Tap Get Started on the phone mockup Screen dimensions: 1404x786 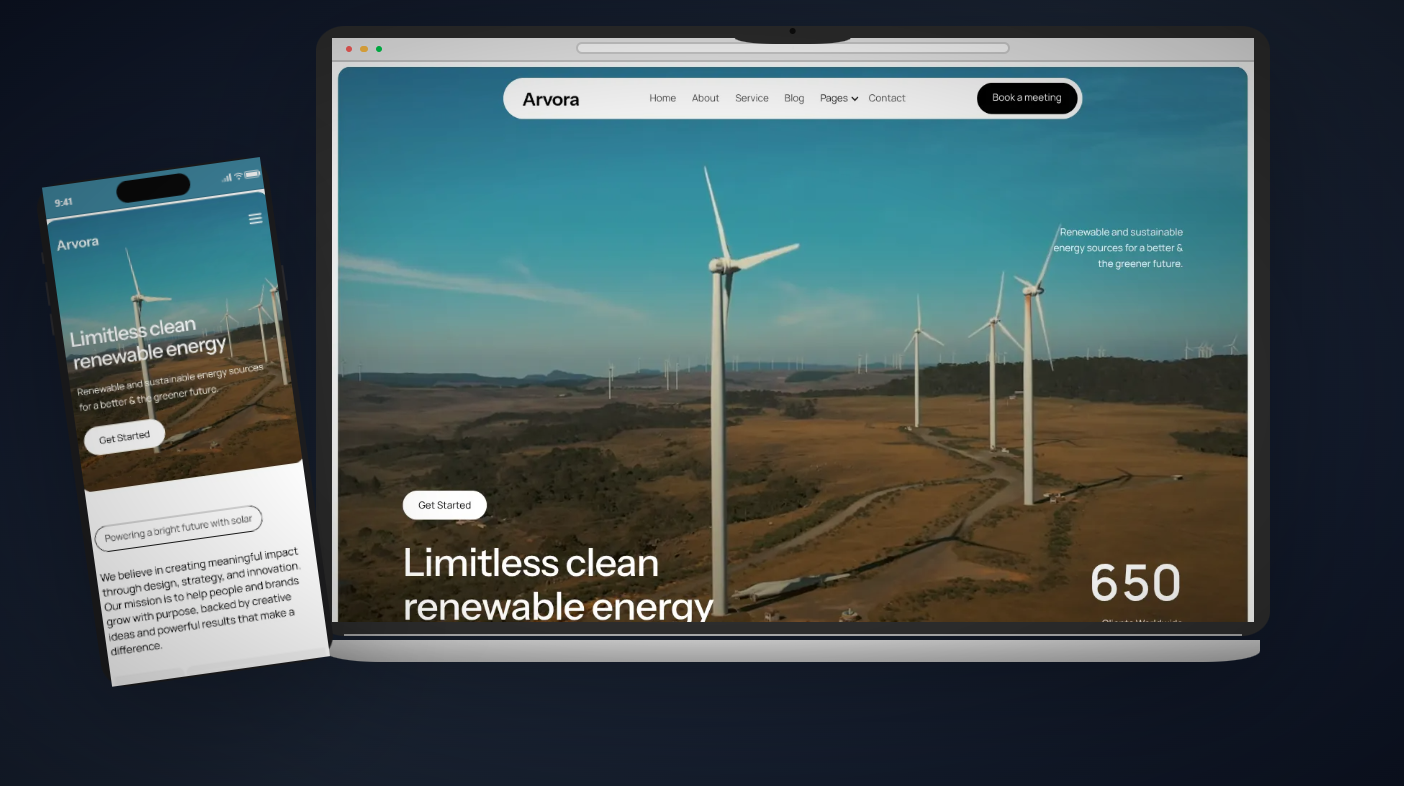(124, 438)
